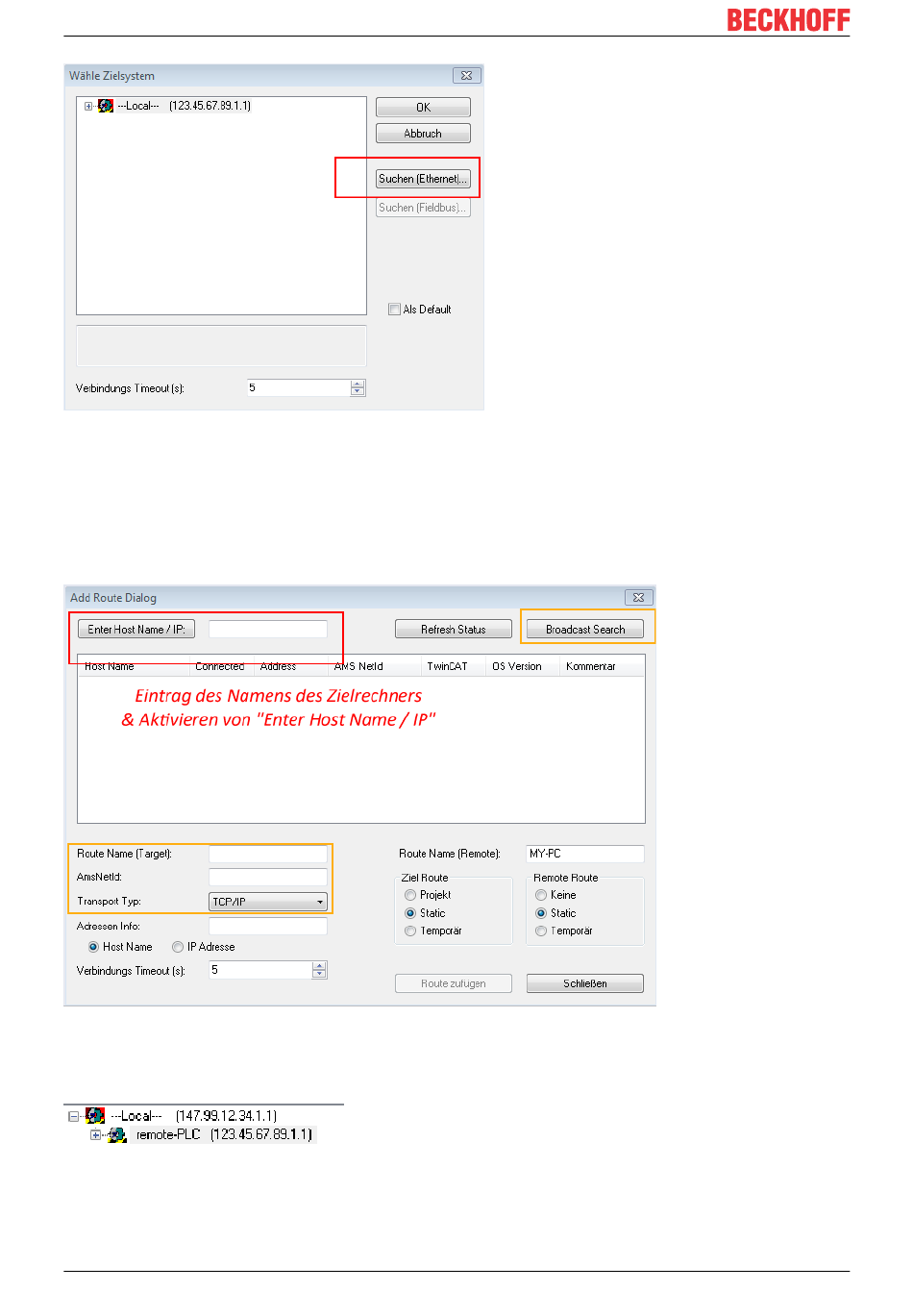The width and height of the screenshot is (913, 1316).
Task: Select Temporär under Remote Route
Action: click(x=541, y=931)
